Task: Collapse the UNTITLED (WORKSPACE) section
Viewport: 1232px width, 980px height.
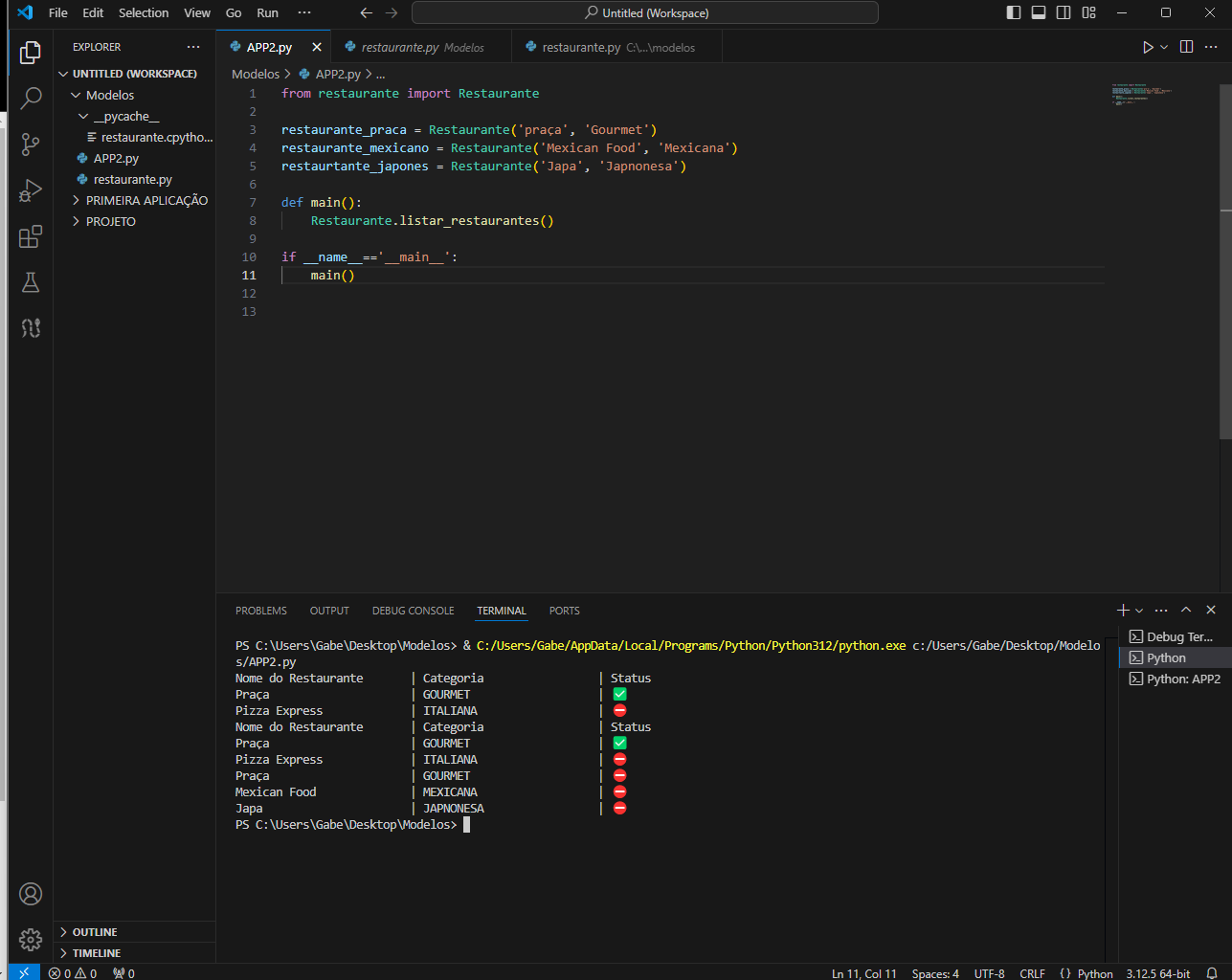Action: click(134, 74)
